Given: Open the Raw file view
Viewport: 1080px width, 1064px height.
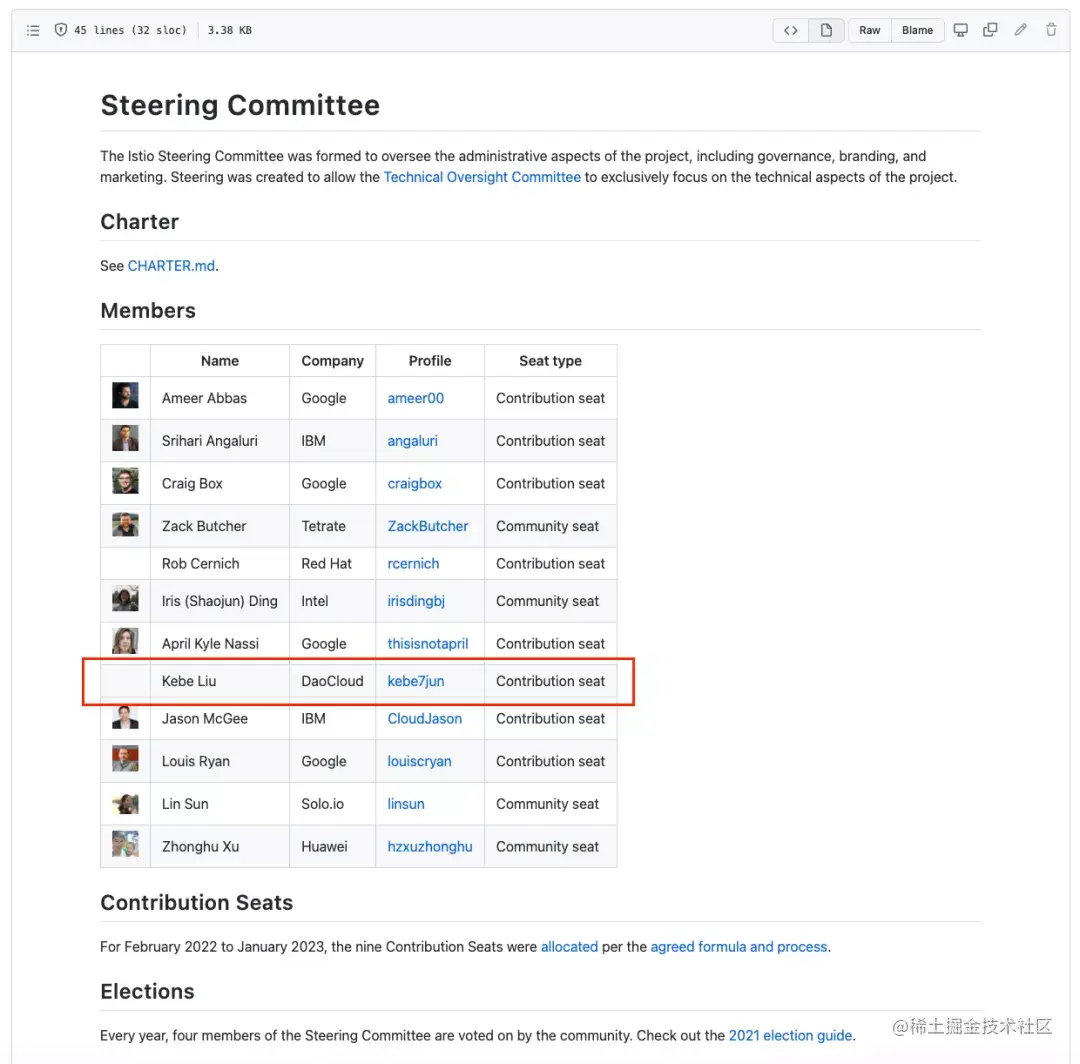Looking at the screenshot, I should pos(869,30).
